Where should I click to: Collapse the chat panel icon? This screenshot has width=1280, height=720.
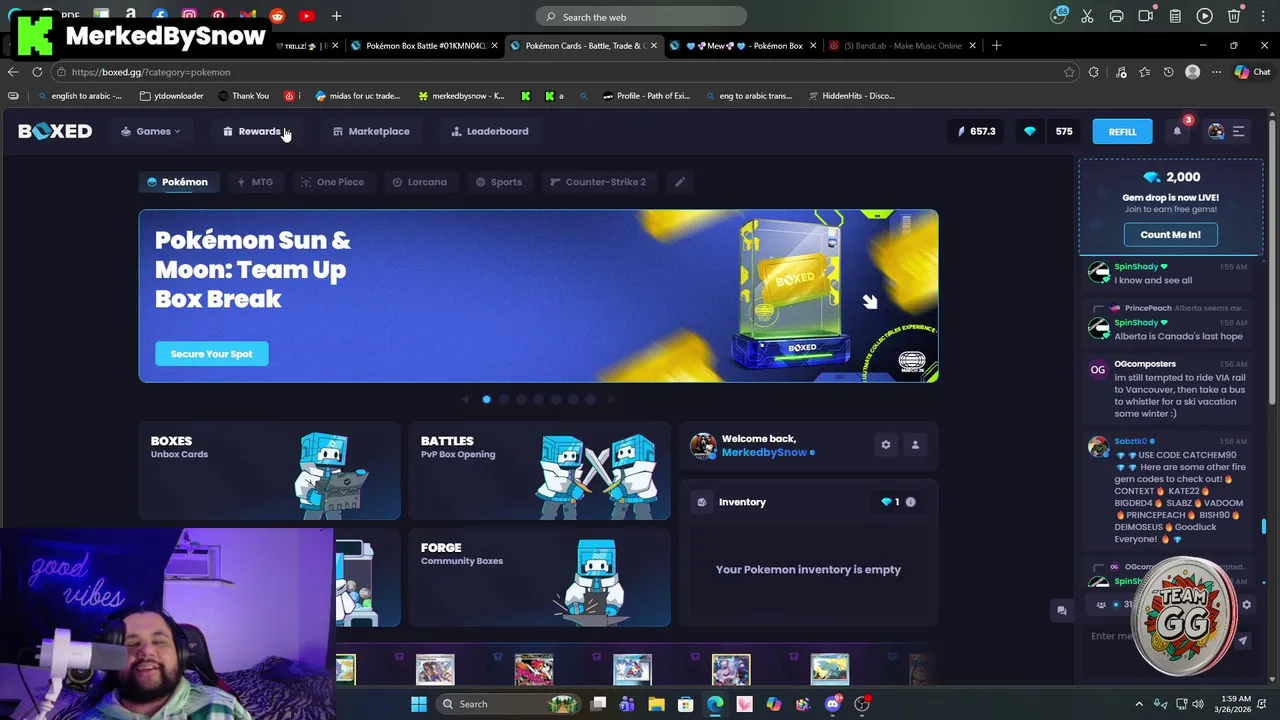coord(1062,610)
